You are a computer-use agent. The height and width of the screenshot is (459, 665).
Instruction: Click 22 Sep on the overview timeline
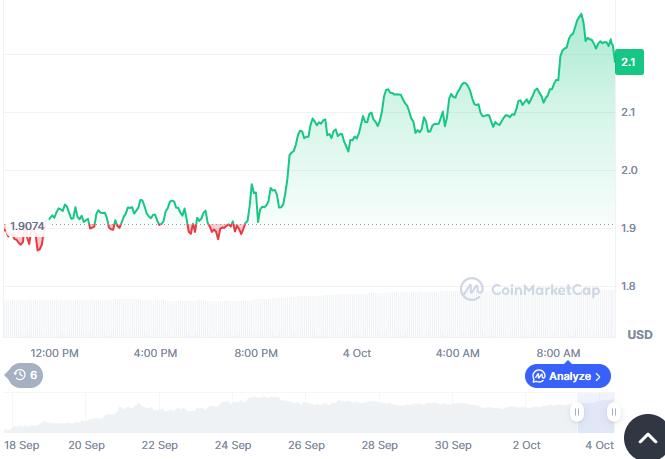[x=160, y=445]
